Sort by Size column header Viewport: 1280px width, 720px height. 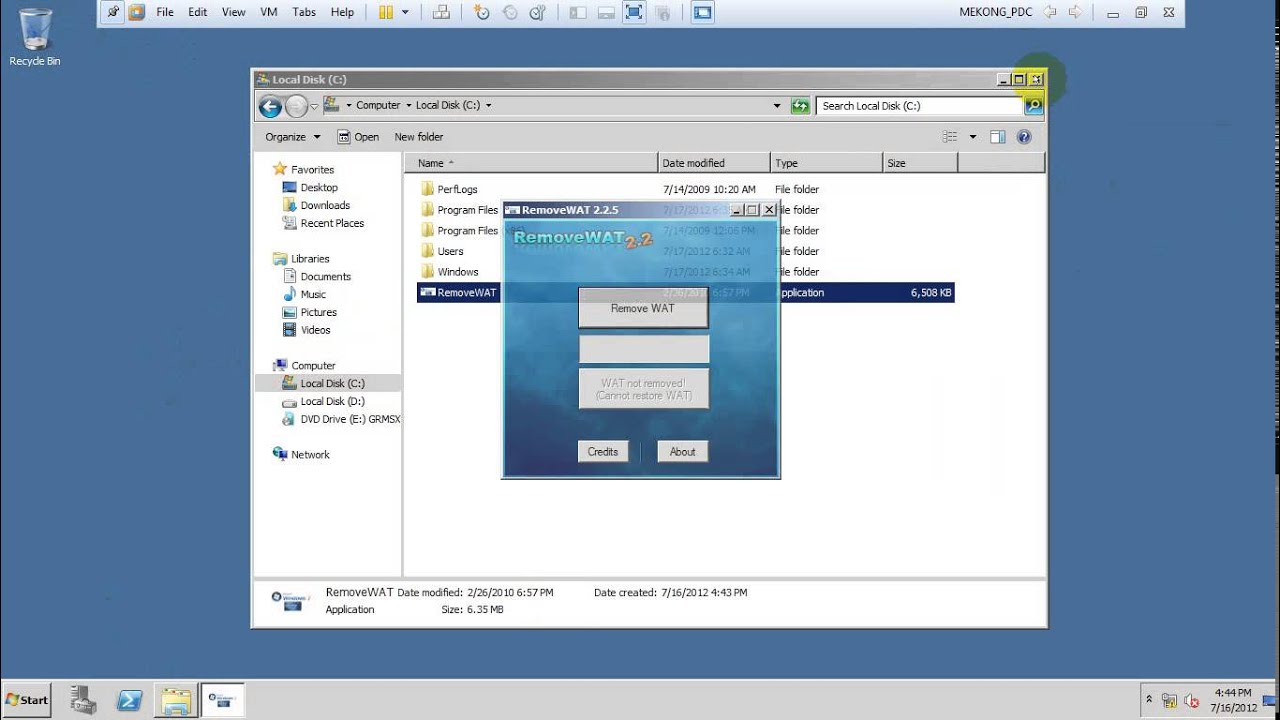pos(921,163)
